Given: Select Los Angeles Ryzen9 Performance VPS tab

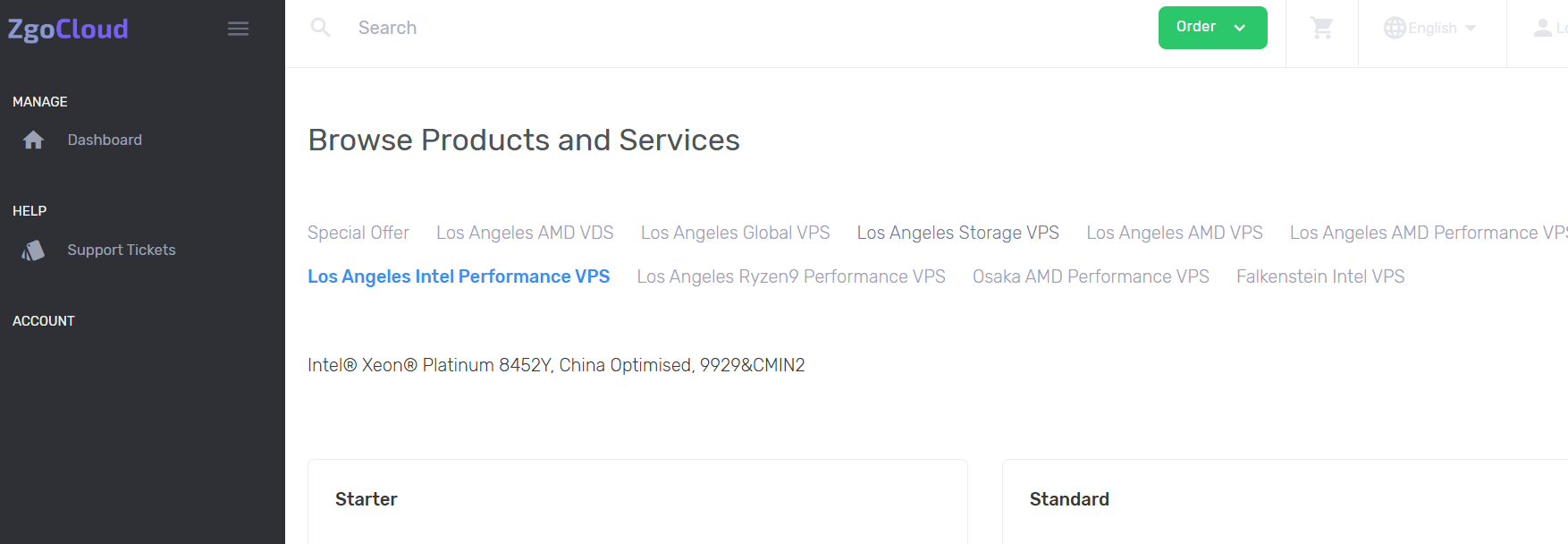Looking at the screenshot, I should tap(790, 276).
